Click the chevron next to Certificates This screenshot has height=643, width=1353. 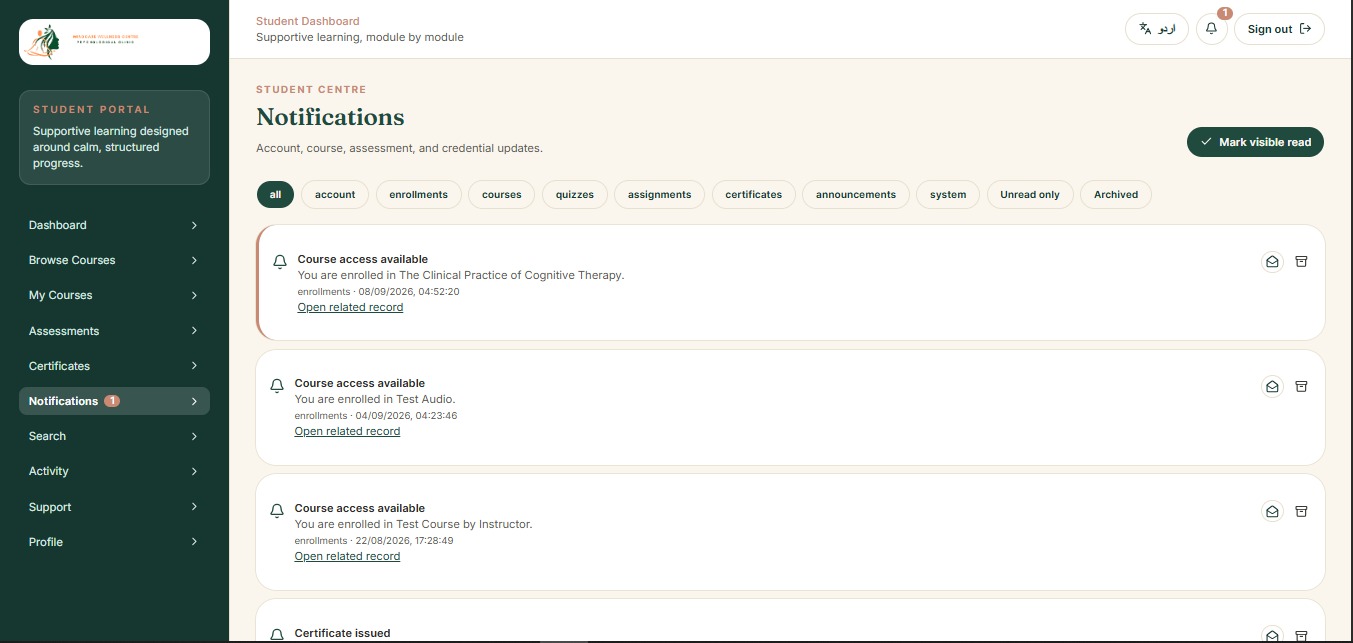194,366
